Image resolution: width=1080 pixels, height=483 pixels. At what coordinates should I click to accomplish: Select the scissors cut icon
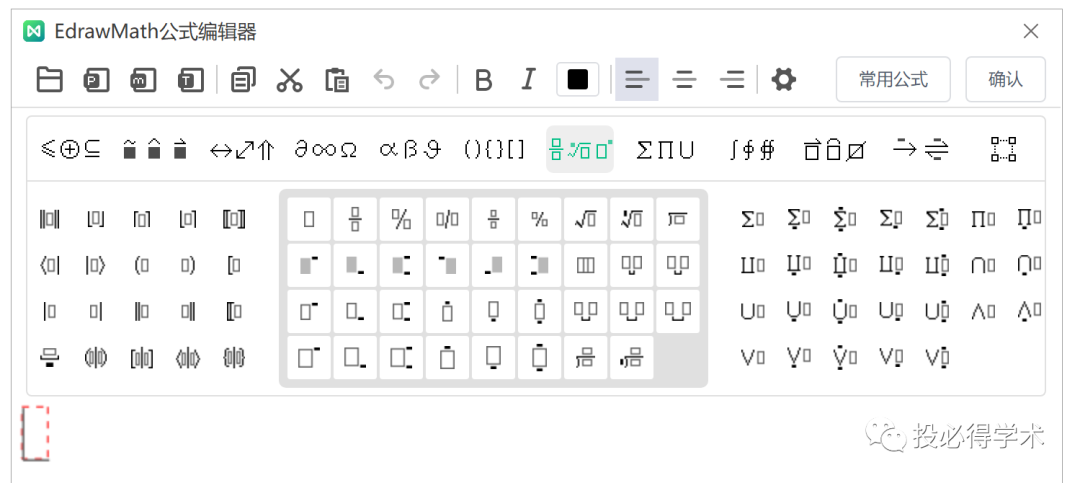point(289,80)
